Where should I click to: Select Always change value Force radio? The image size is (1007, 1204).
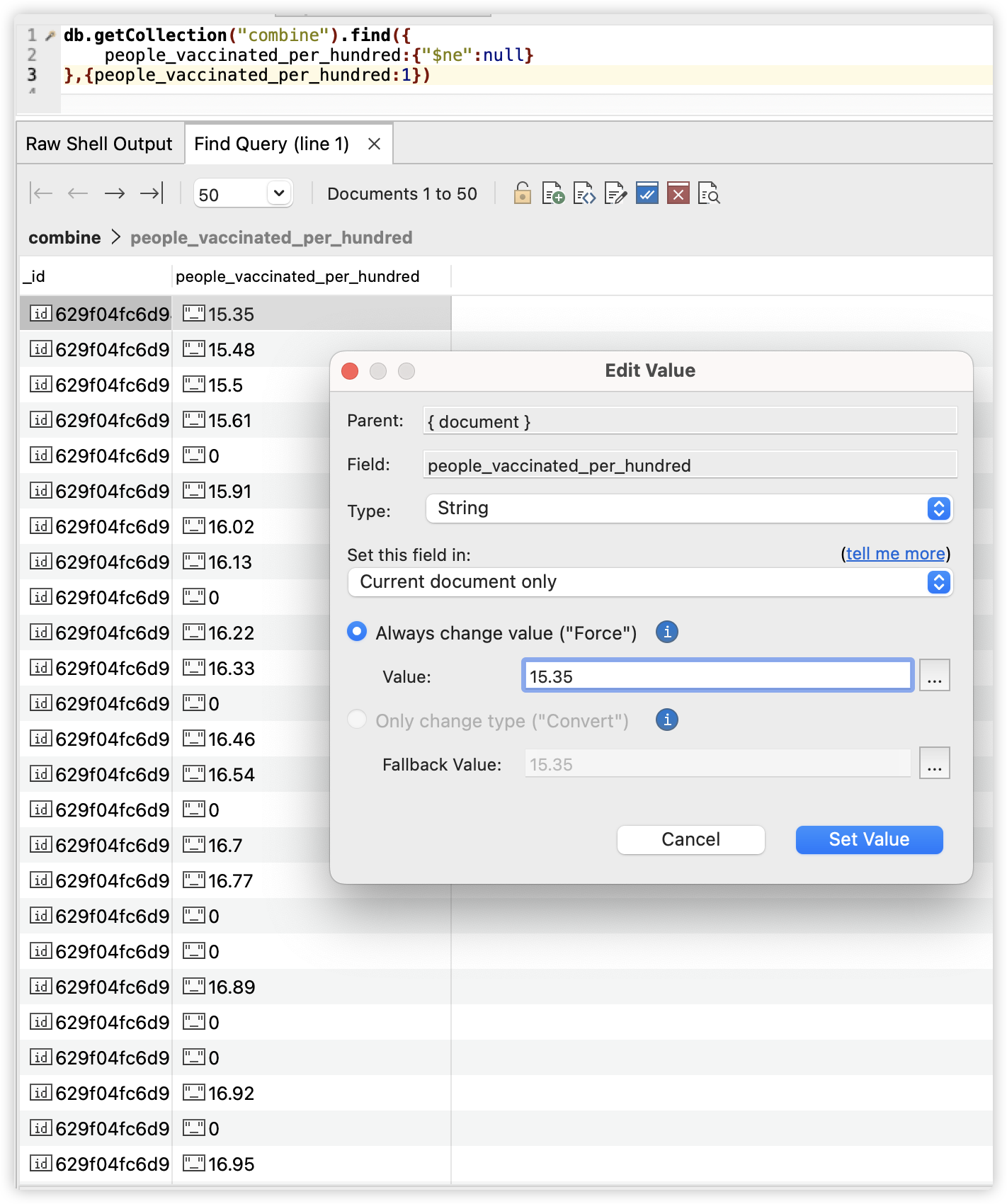[x=357, y=632]
